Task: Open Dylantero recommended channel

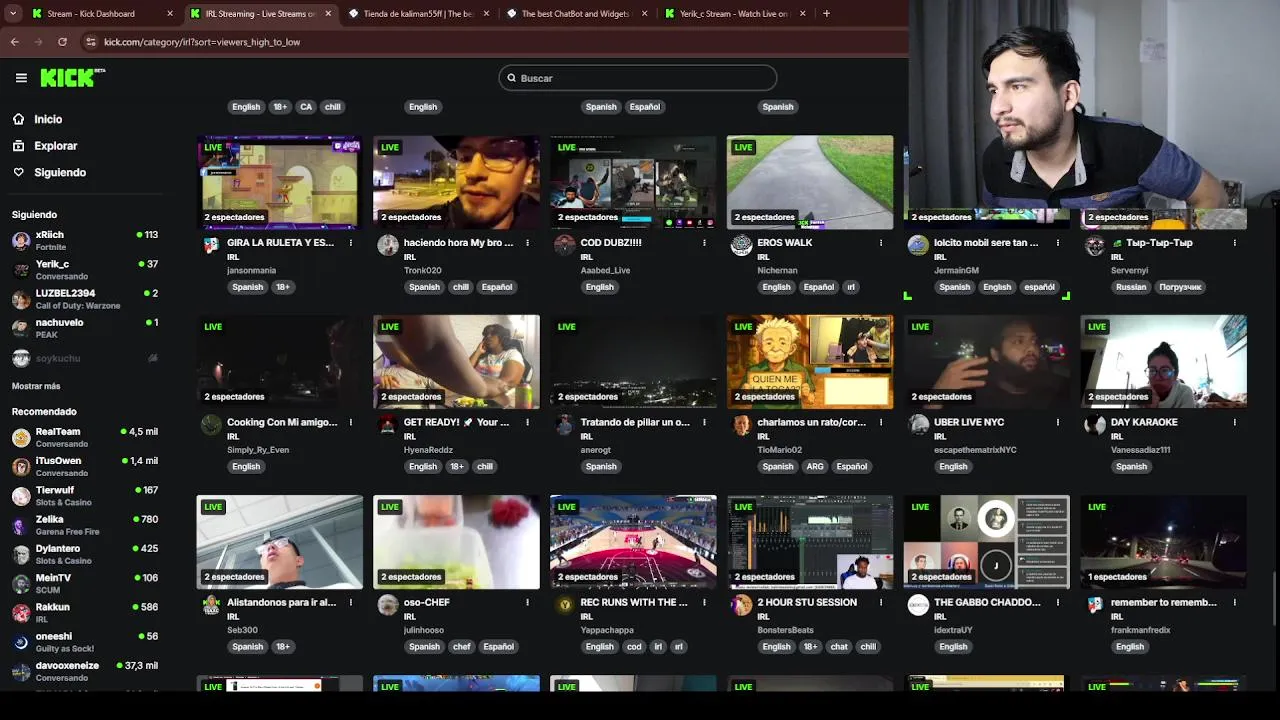Action: (85, 554)
